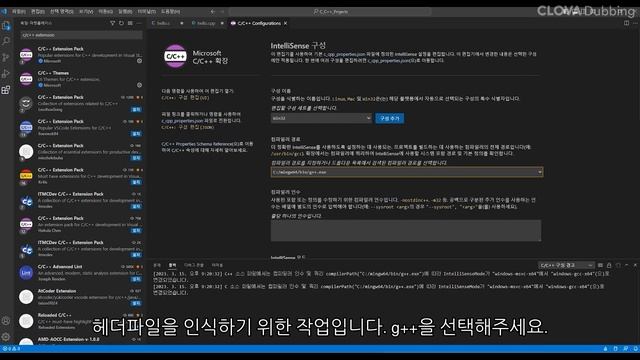Open the Manage gear in activity bar
The image size is (640, 360).
(6, 337)
